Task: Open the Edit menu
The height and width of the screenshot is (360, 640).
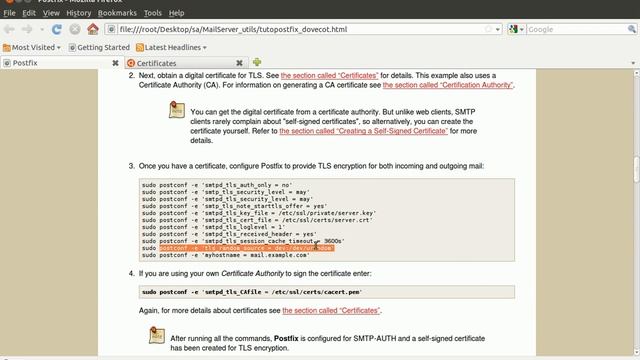Action: (29, 13)
